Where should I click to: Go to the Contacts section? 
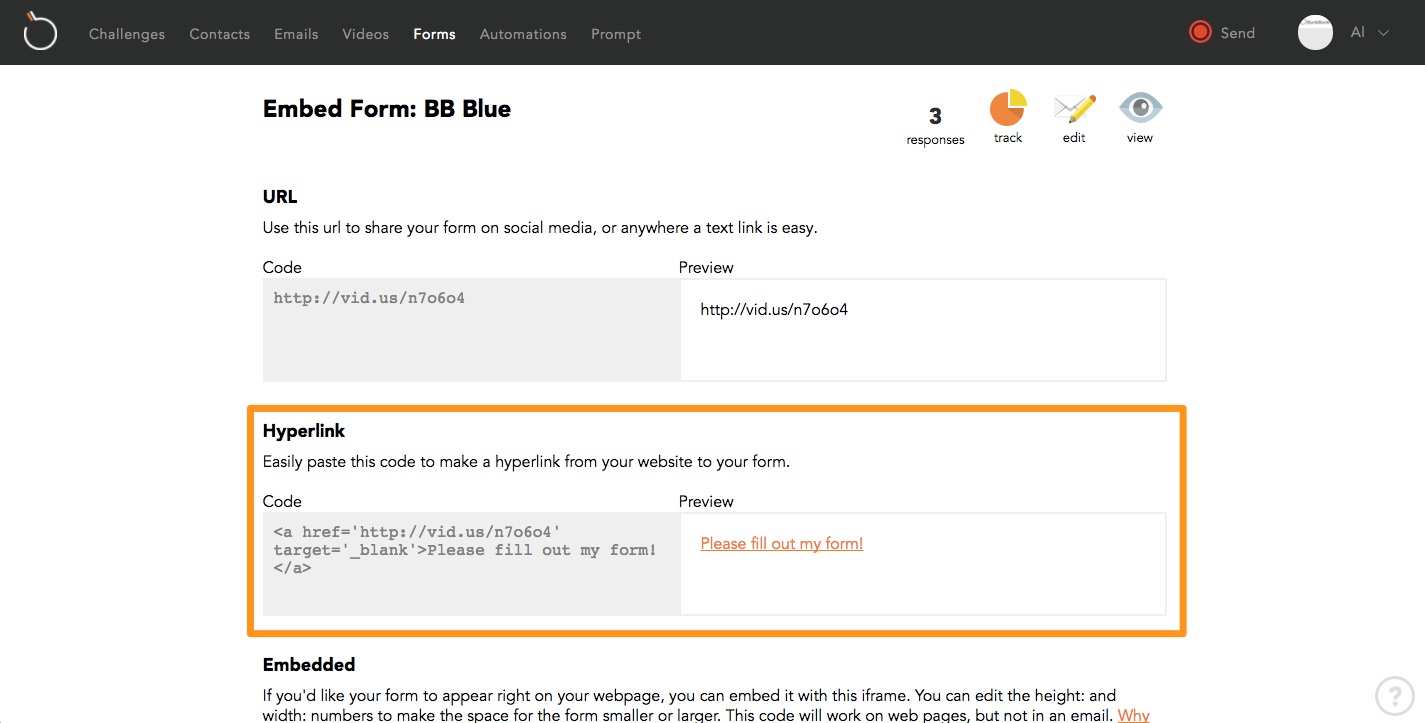(220, 34)
